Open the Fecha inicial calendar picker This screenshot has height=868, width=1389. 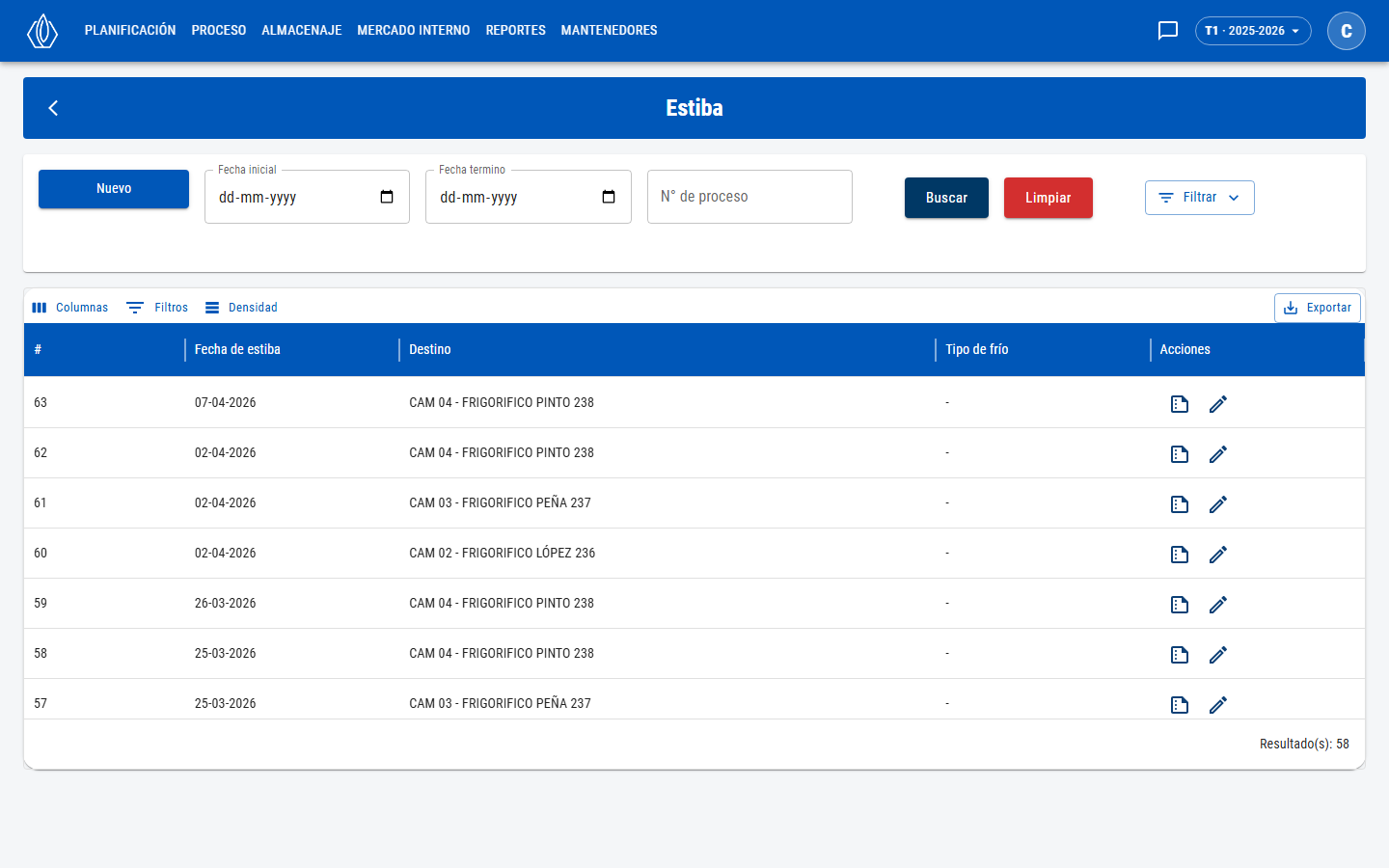pyautogui.click(x=387, y=197)
